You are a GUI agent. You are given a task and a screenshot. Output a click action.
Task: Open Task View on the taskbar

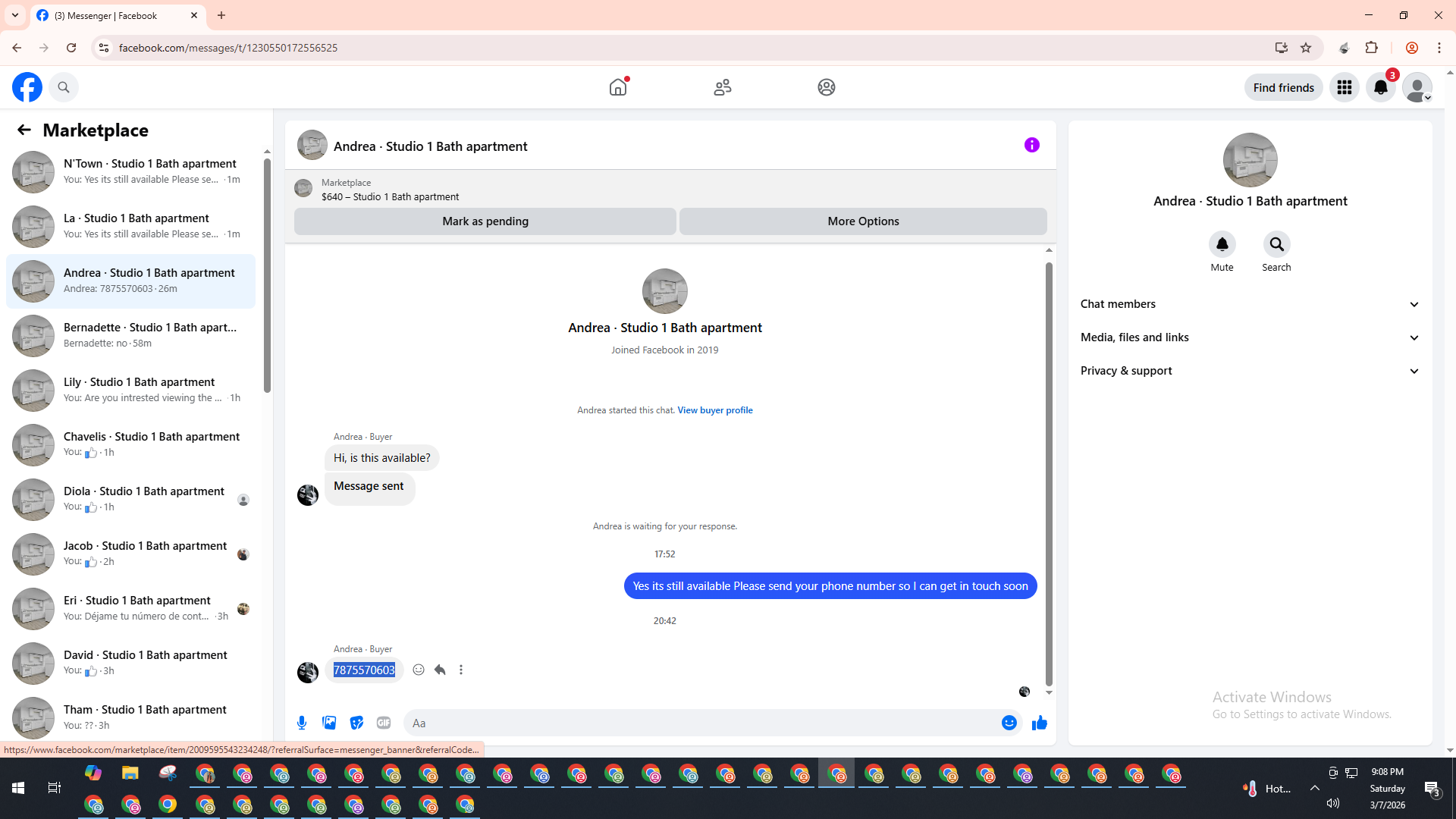click(55, 788)
